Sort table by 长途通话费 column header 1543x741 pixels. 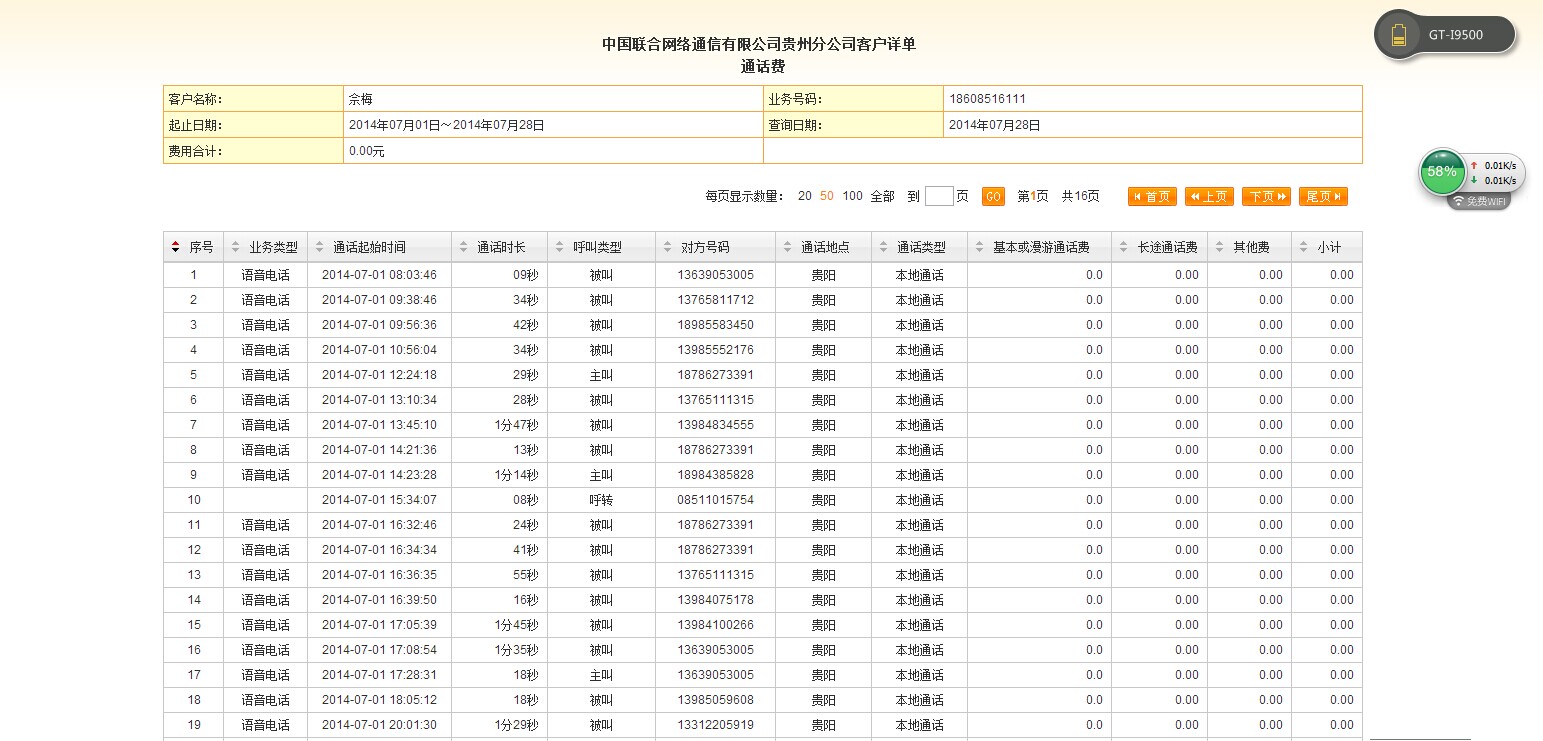tap(1167, 247)
